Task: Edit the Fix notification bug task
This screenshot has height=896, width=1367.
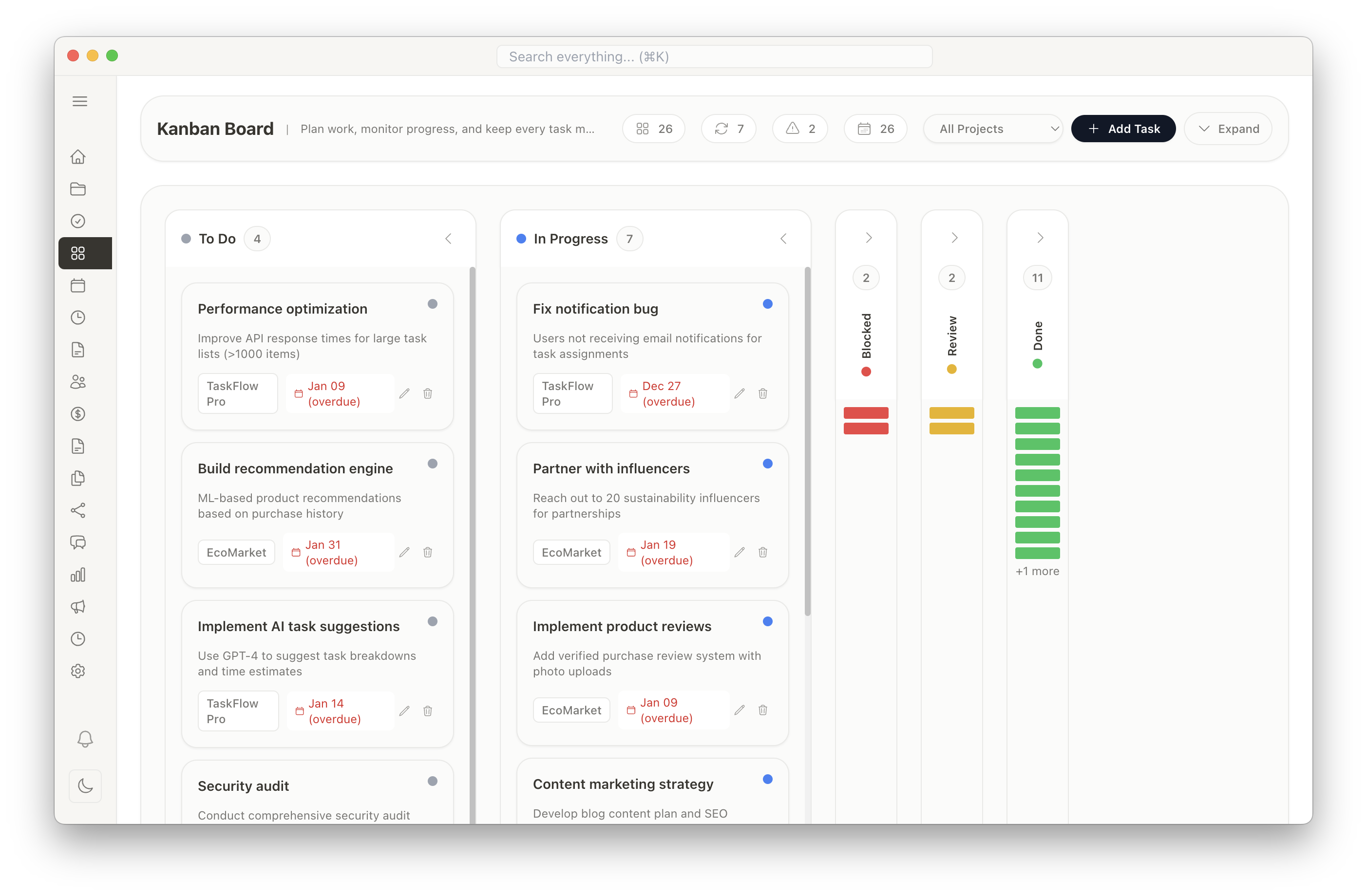Action: 740,393
